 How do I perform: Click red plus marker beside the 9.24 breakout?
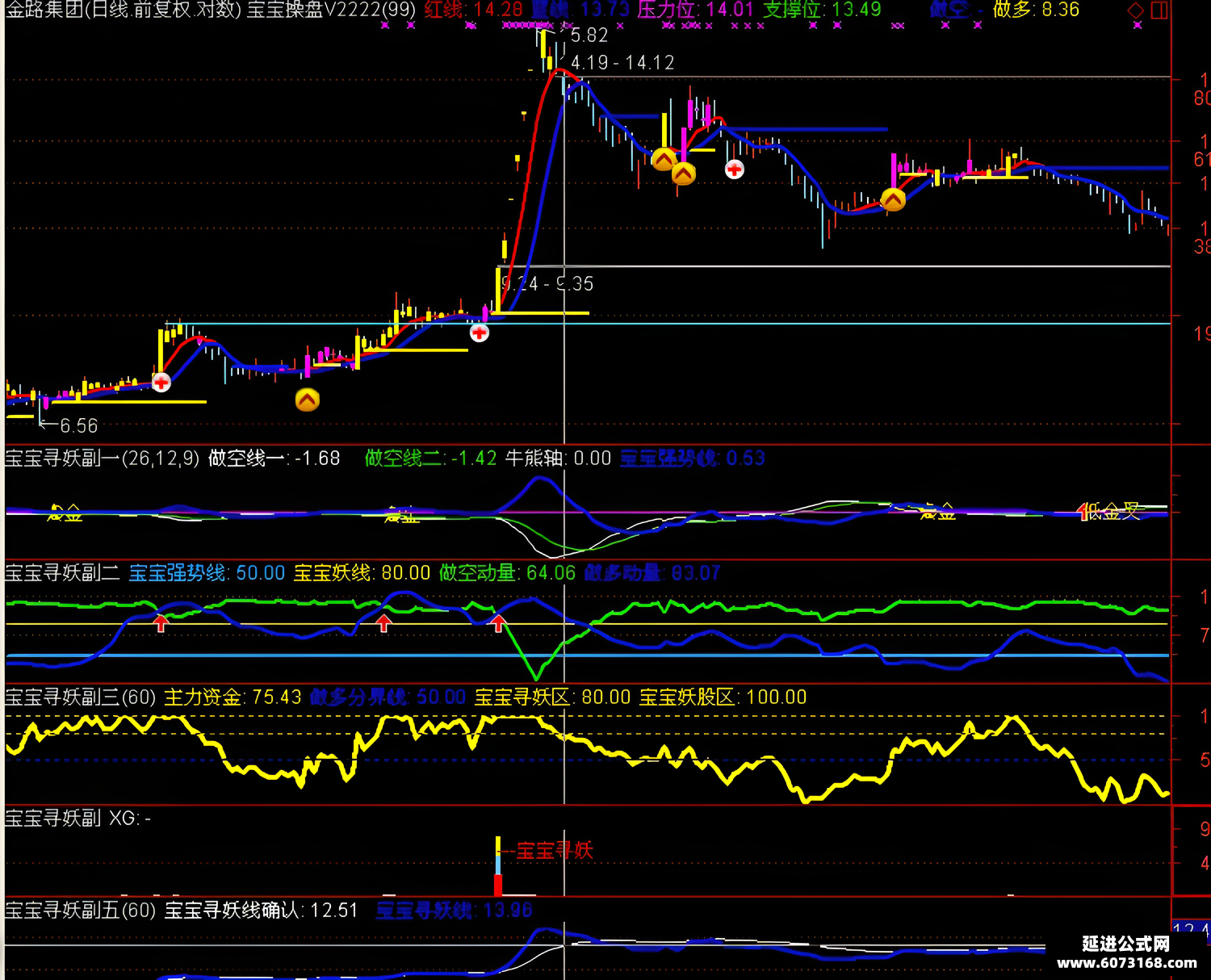(x=480, y=333)
